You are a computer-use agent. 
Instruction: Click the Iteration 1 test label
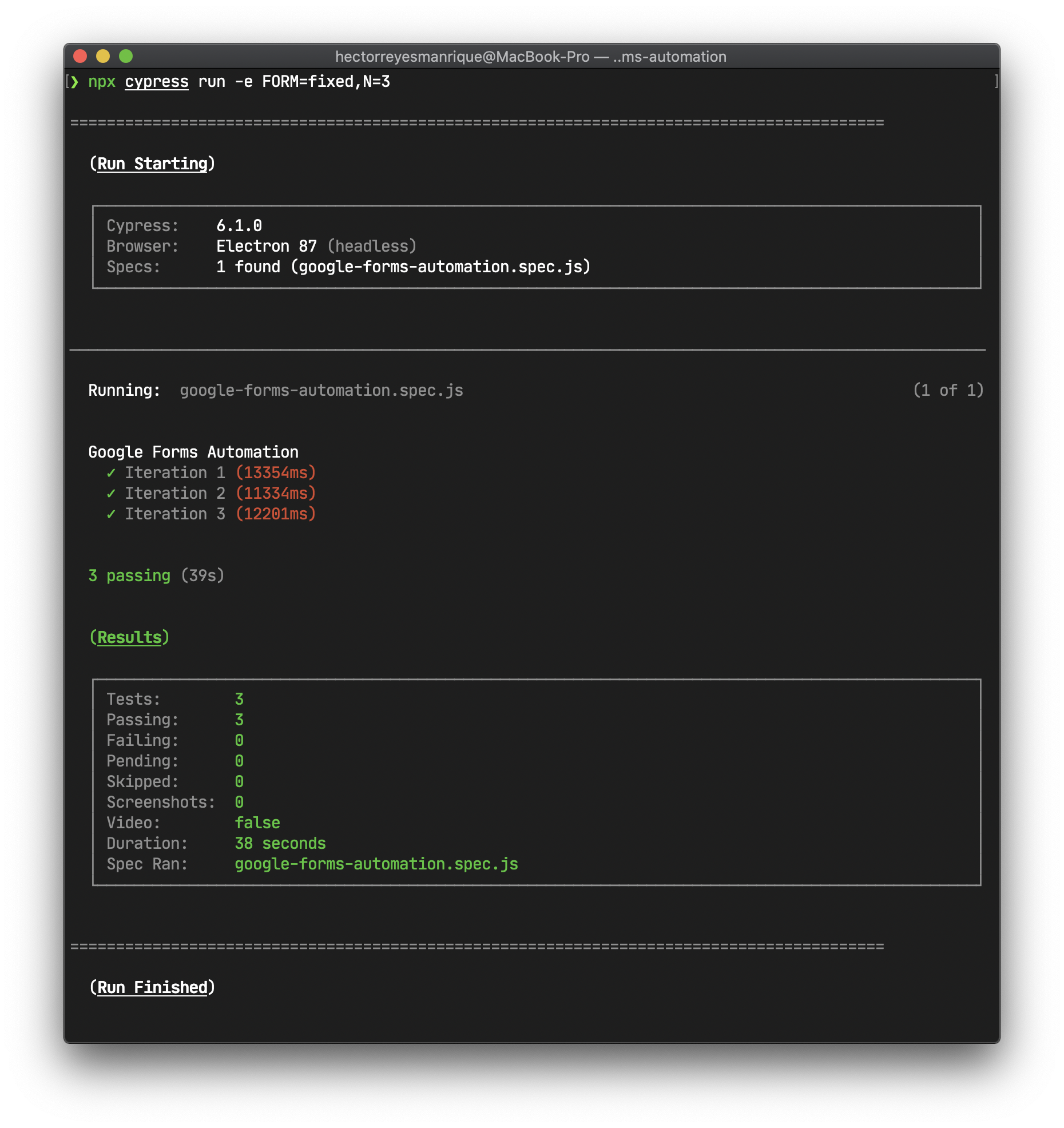(x=175, y=472)
